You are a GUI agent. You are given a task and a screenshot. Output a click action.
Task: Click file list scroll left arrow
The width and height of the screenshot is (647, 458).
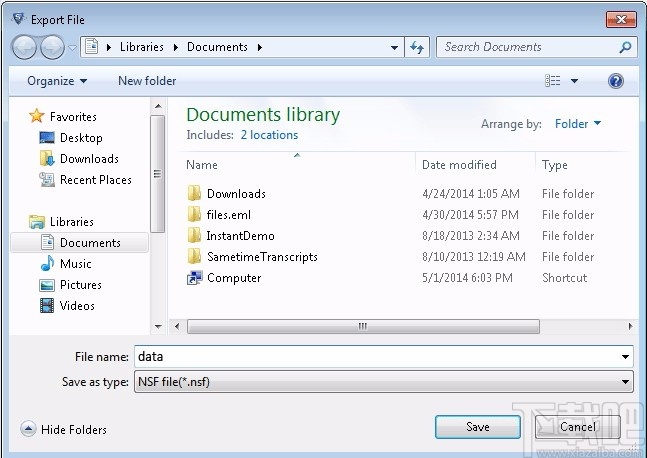(177, 326)
